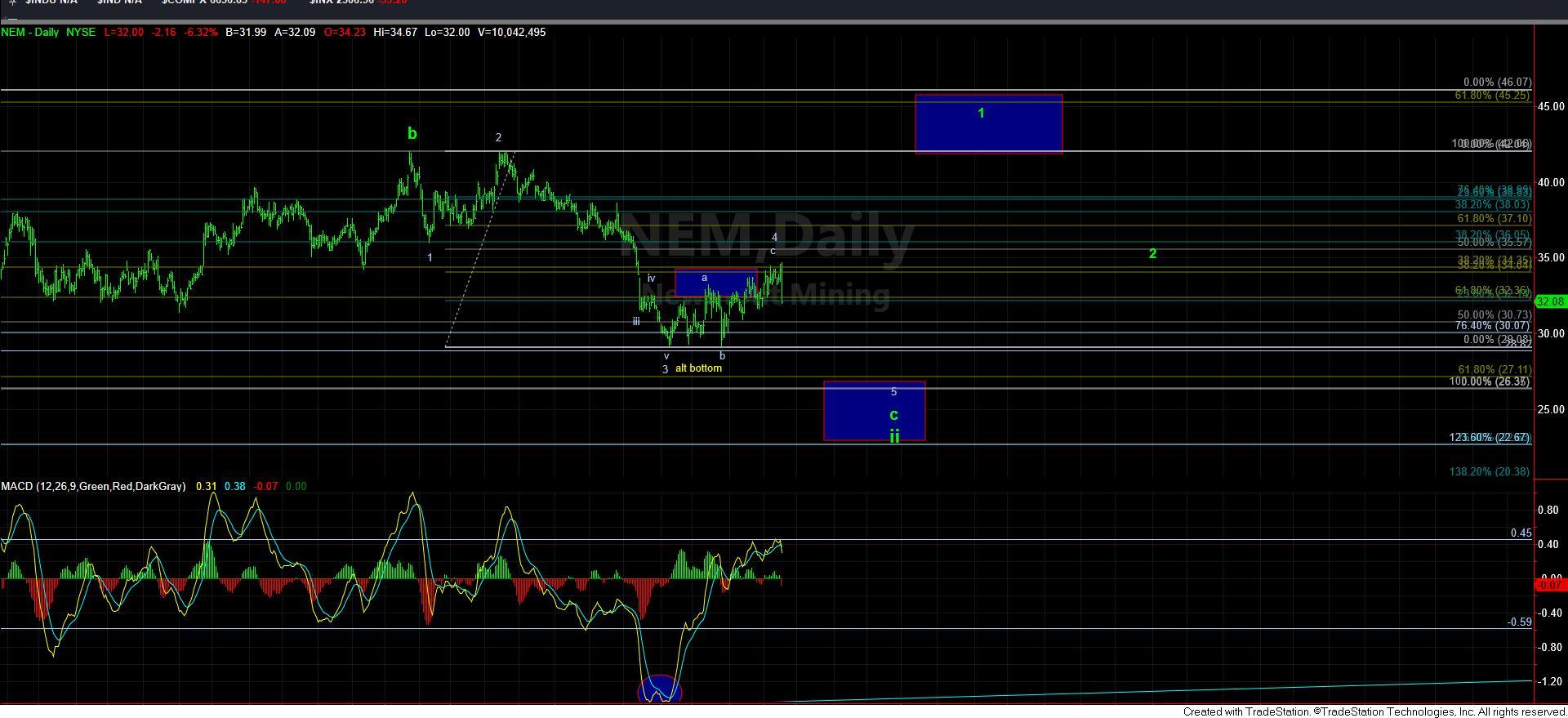Select the 138.20% (20.38) Fibonacci label
The image size is (1568, 718).
click(x=1490, y=472)
